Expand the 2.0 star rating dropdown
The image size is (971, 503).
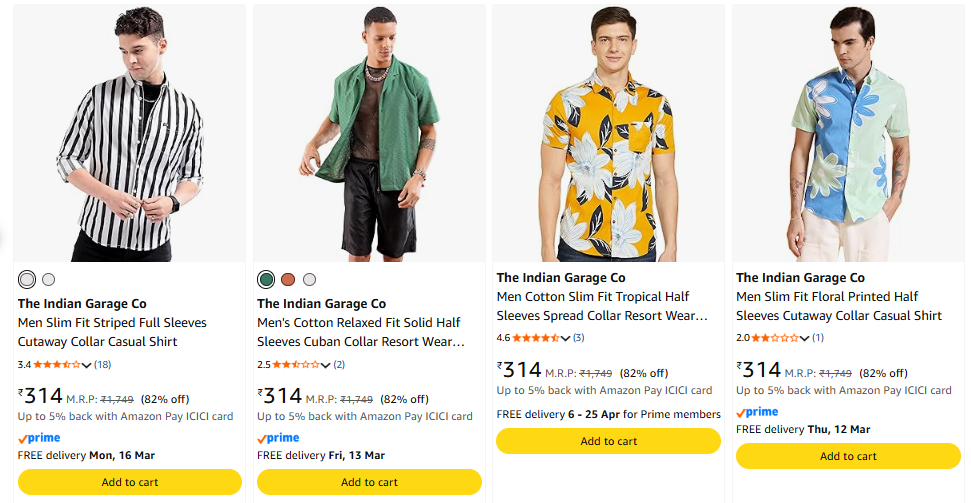pyautogui.click(x=805, y=338)
